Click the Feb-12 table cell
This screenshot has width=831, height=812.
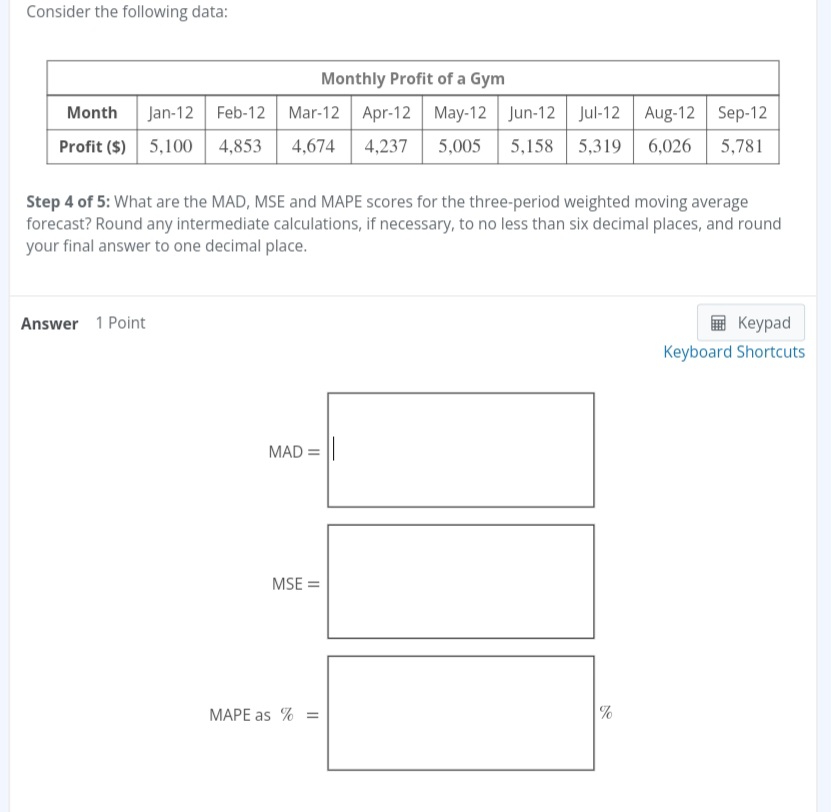(240, 112)
